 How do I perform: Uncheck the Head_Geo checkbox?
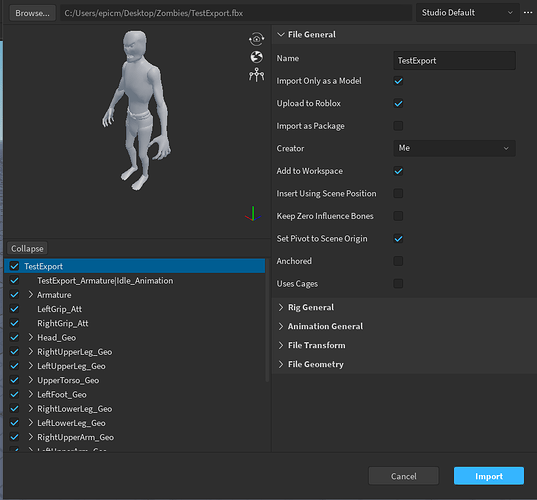coord(14,337)
